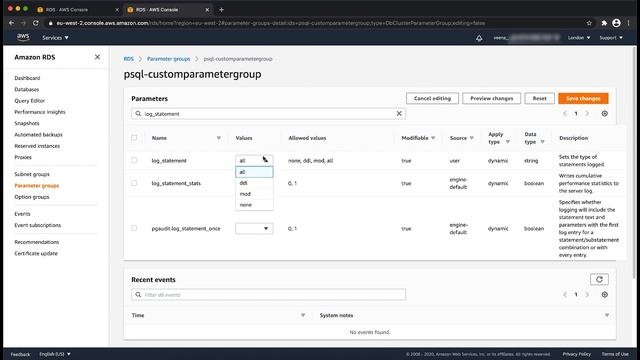Open the Privacy Policy link
Screen dimensions: 640x360
tap(577, 354)
